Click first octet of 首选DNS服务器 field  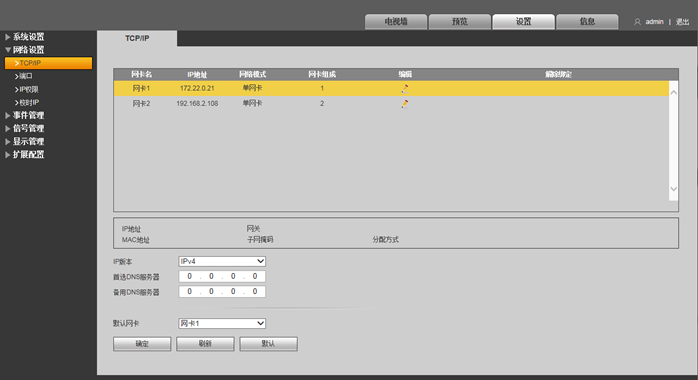point(189,276)
